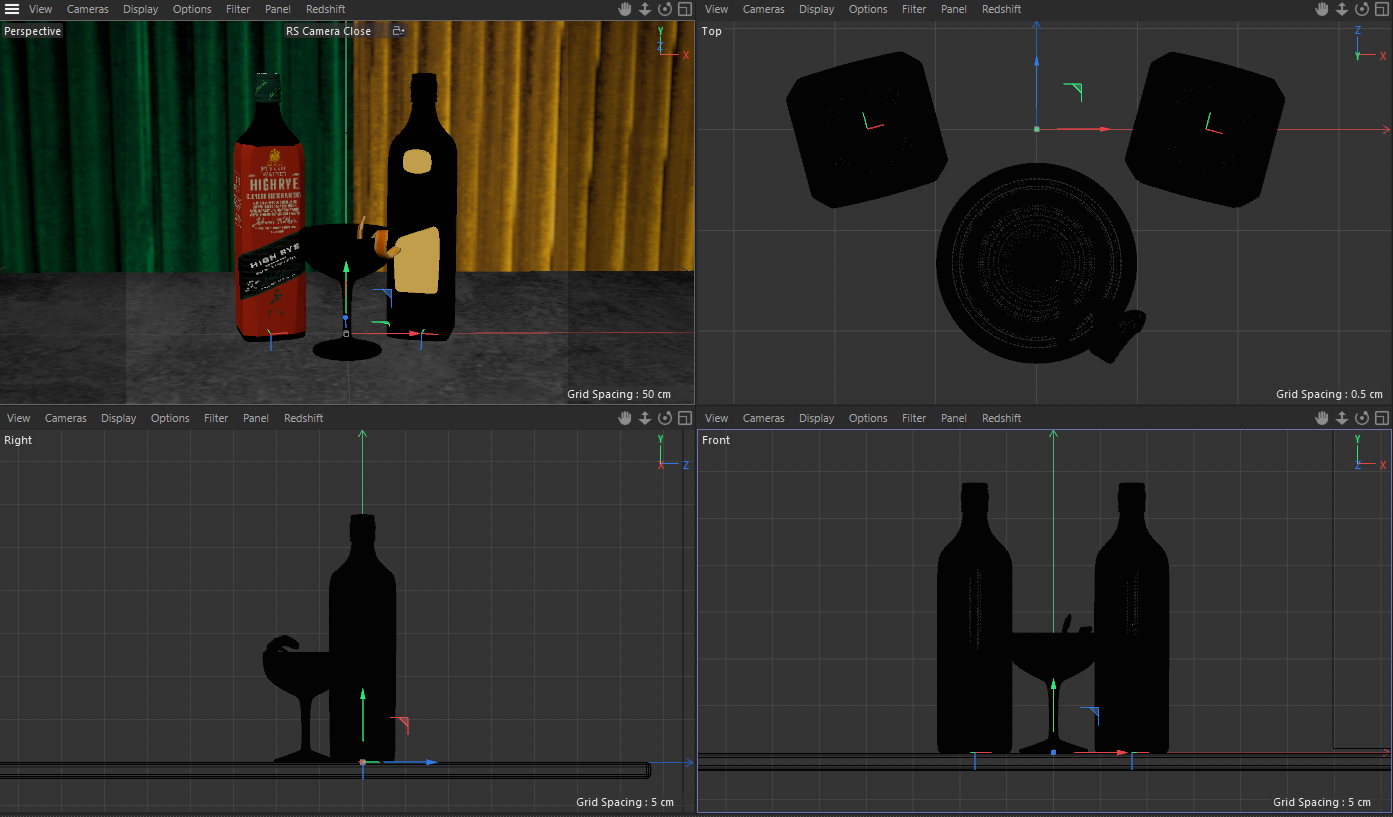The image size is (1393, 817).
Task: Click the rotate icon in Front viewport
Action: (1362, 418)
